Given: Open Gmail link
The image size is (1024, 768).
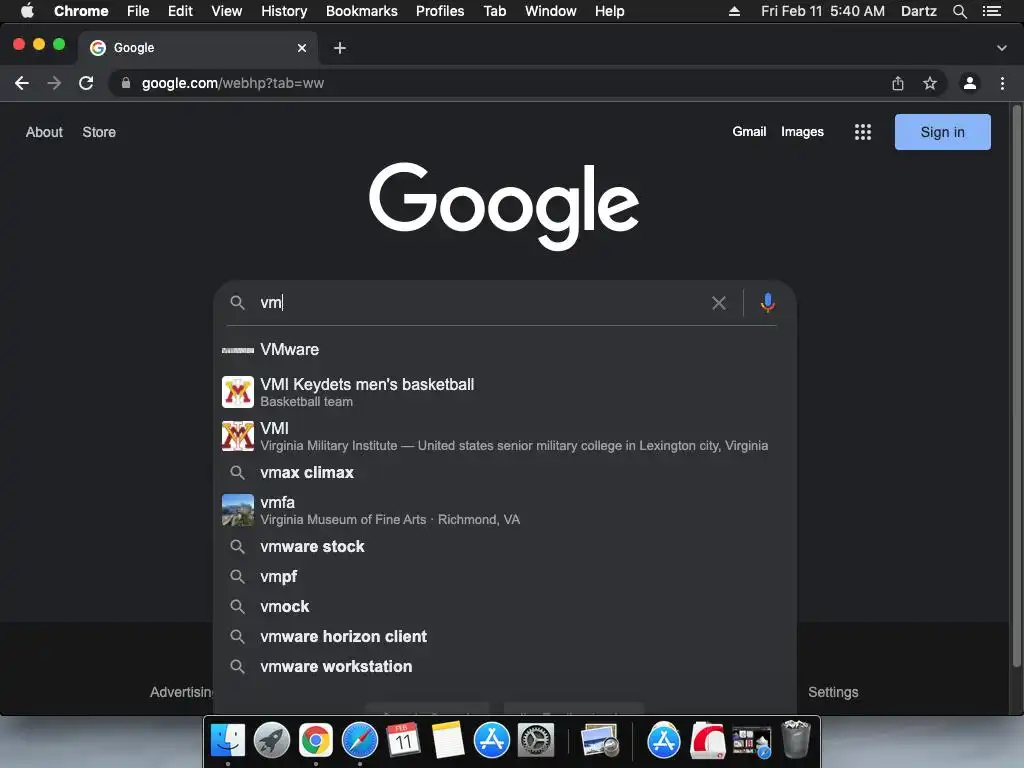Looking at the screenshot, I should point(749,131).
